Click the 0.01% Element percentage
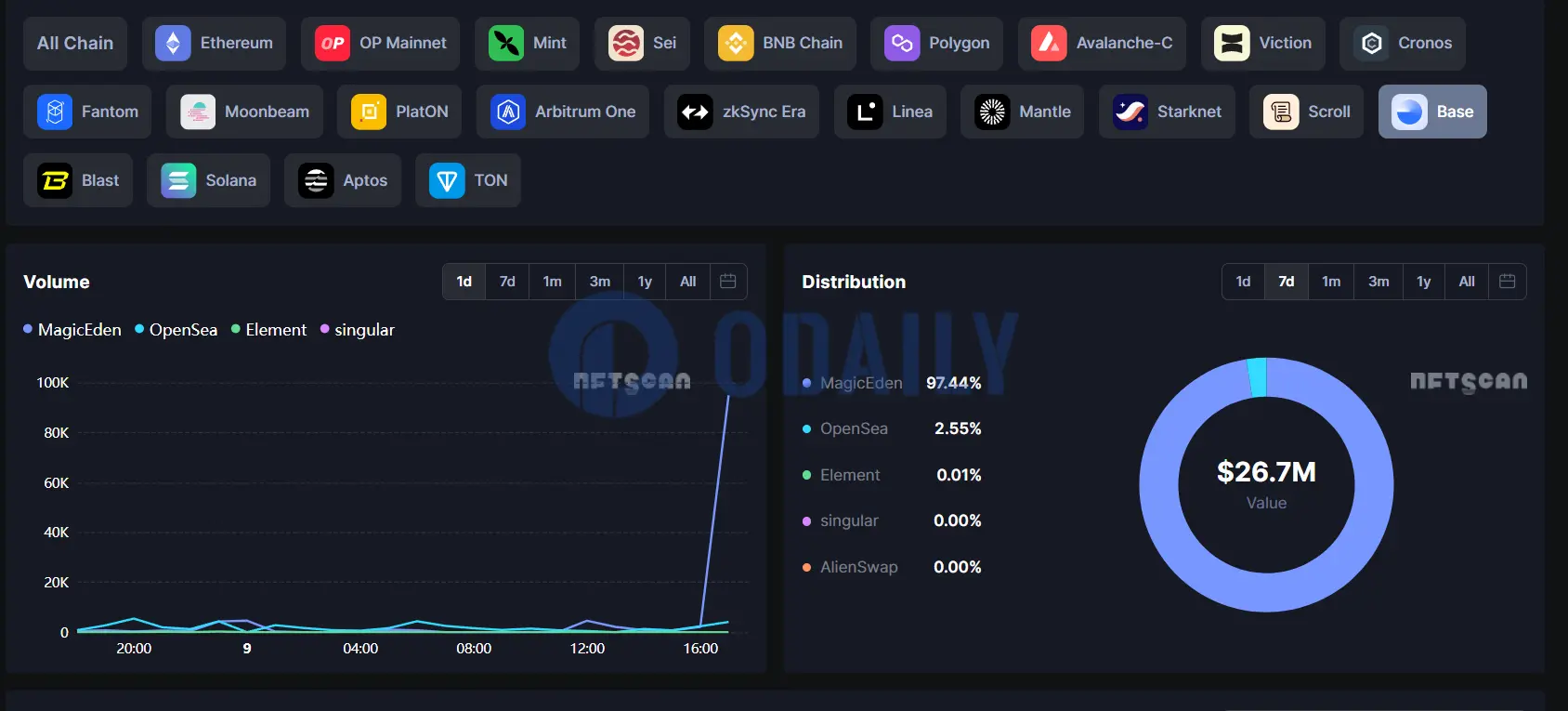 click(x=959, y=475)
